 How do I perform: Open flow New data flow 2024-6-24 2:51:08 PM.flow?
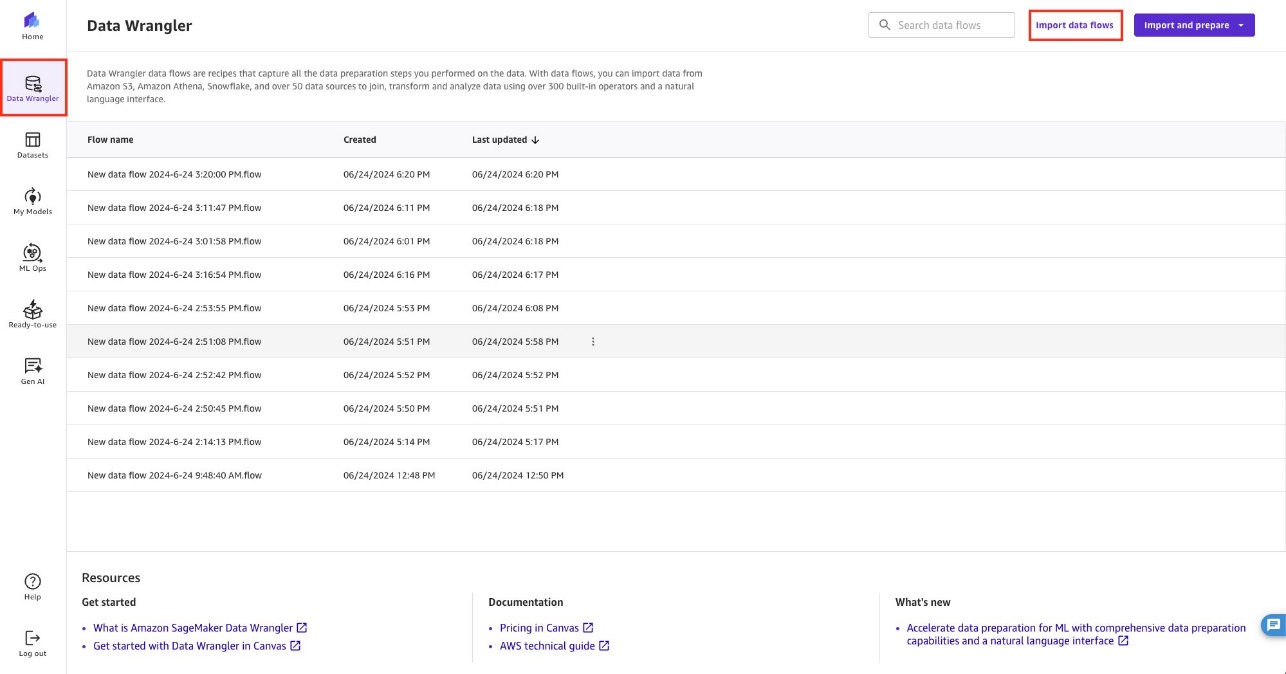pyautogui.click(x=174, y=342)
